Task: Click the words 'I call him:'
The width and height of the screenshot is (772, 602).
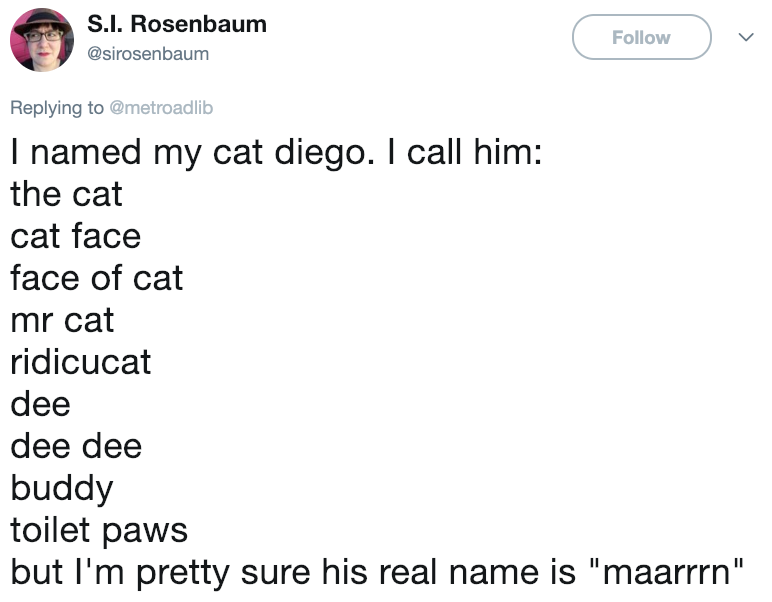Action: coord(464,152)
